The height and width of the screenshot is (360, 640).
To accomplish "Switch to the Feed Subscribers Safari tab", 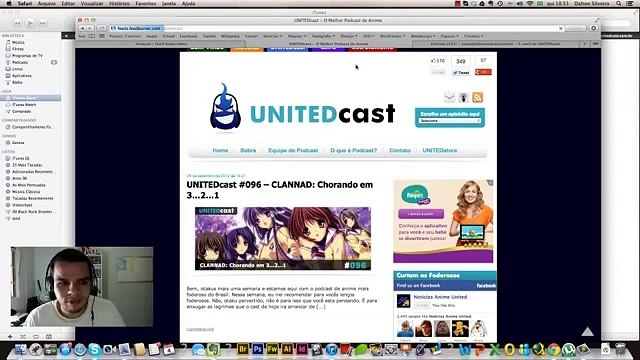I will 162,44.
